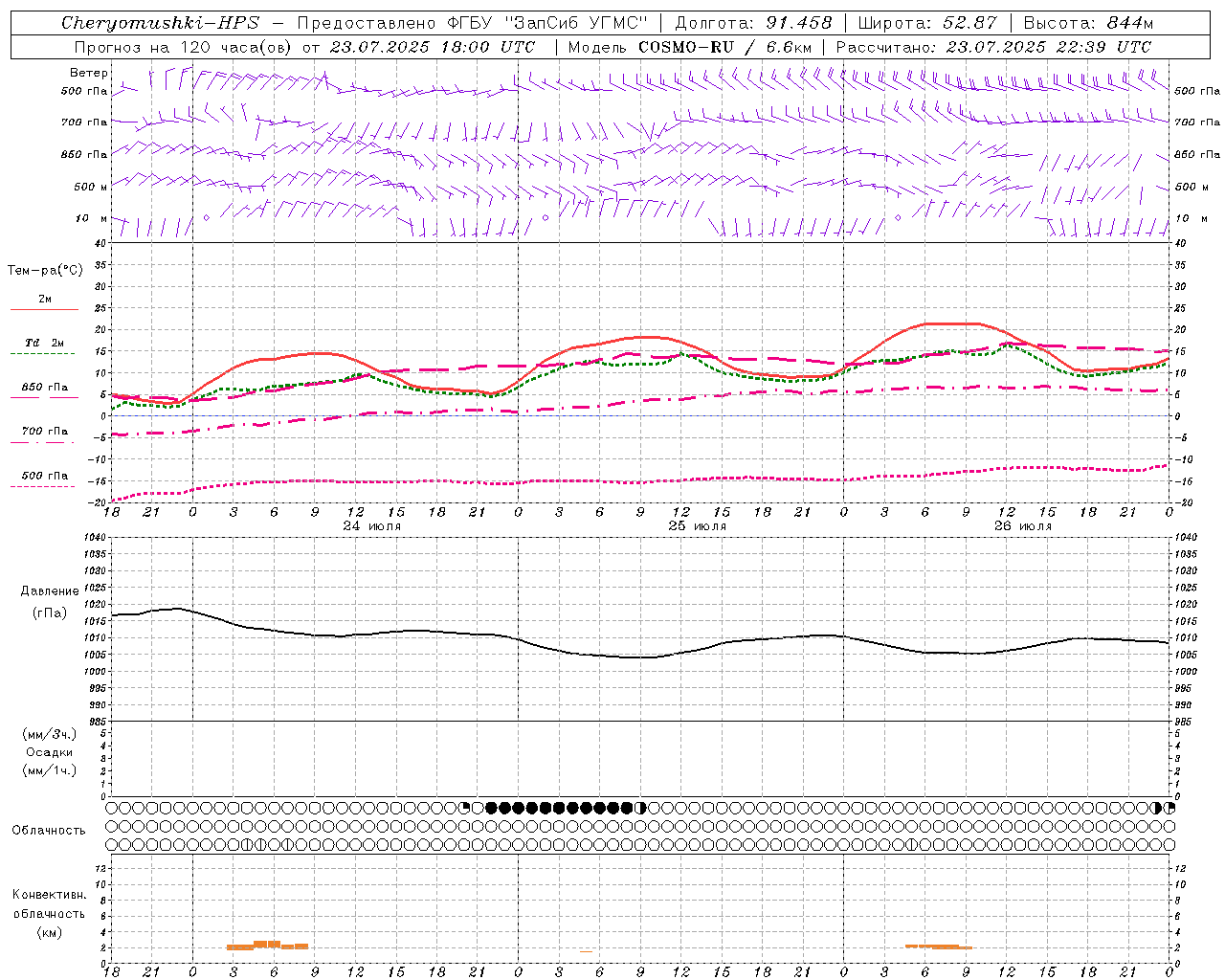Click the 26 июля date label

1021,526
